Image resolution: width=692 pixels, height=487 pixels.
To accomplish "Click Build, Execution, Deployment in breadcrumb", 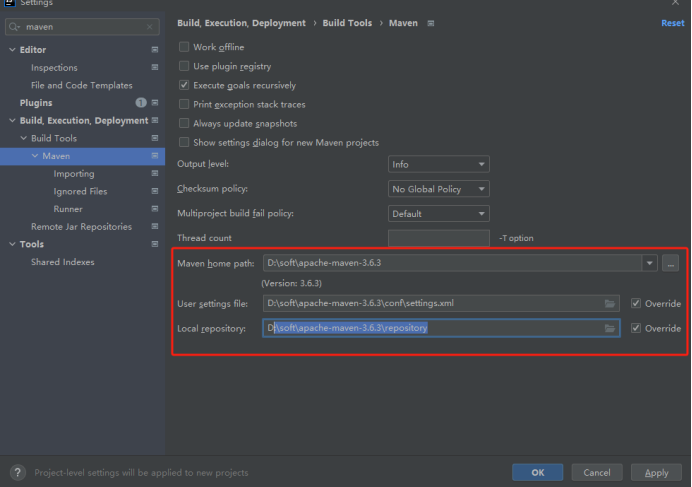I will 241,23.
